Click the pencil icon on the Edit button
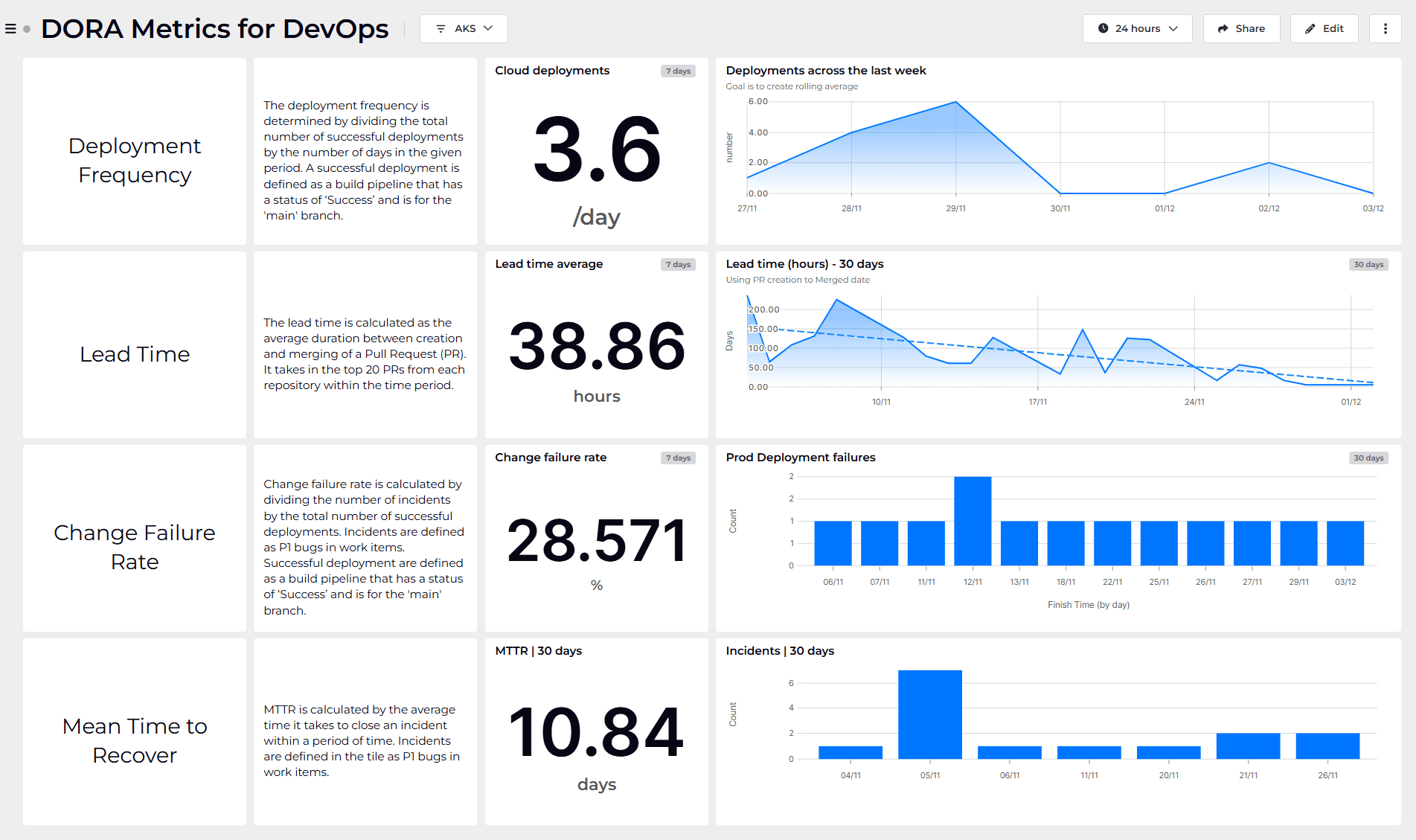The width and height of the screenshot is (1416, 840). [x=1310, y=28]
